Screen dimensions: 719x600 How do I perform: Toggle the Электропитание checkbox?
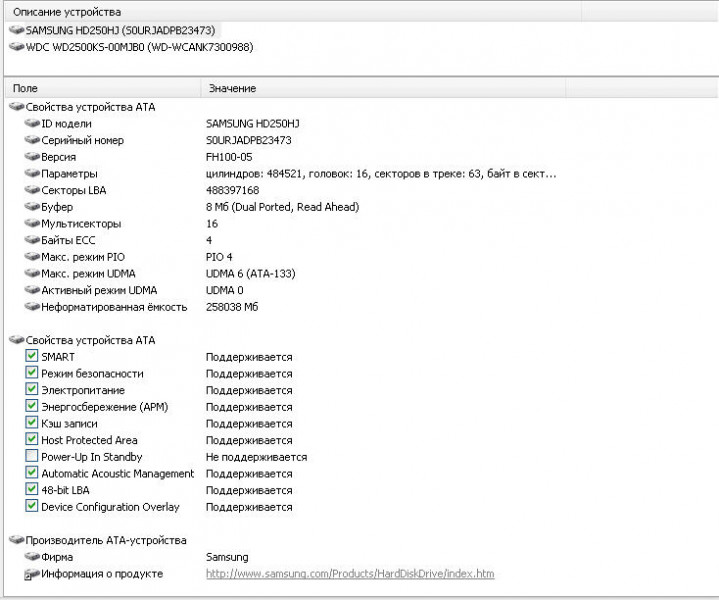(x=31, y=389)
